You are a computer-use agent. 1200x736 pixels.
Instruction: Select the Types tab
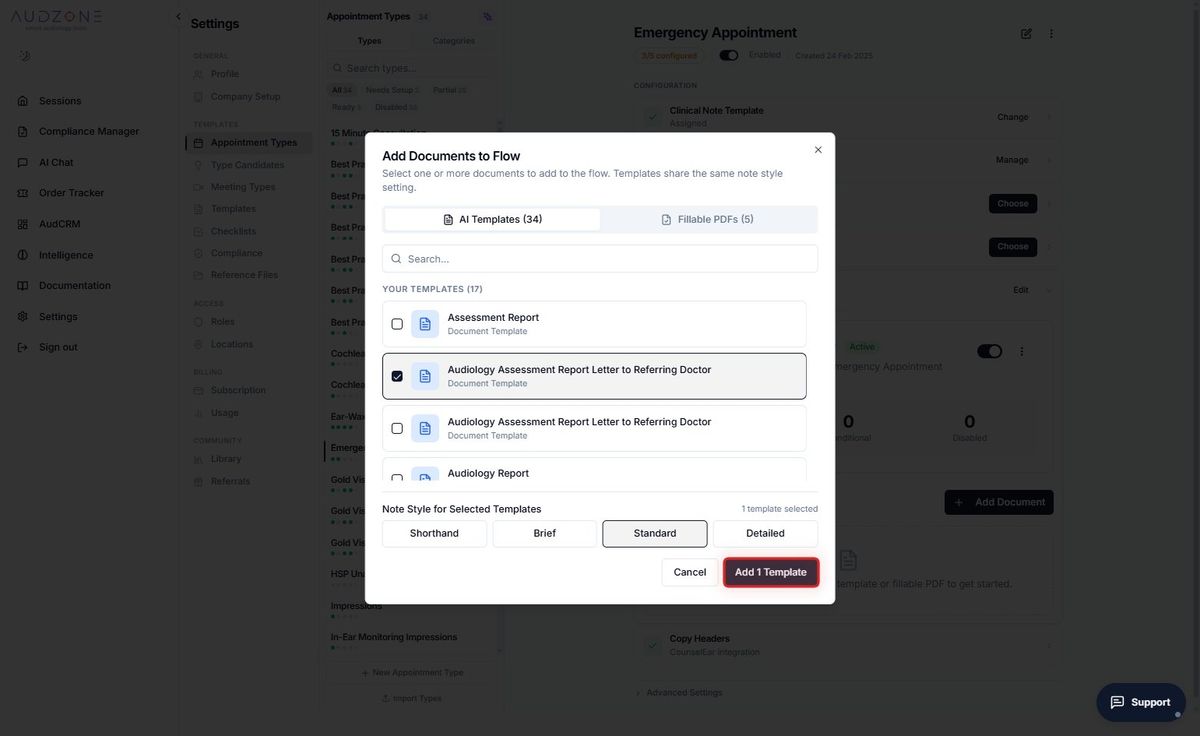click(369, 41)
